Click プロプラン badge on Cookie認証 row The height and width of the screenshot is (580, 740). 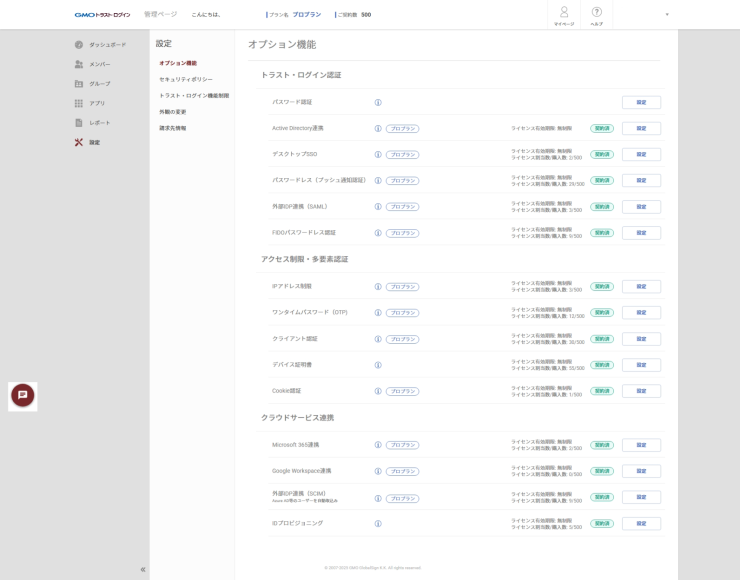point(403,391)
